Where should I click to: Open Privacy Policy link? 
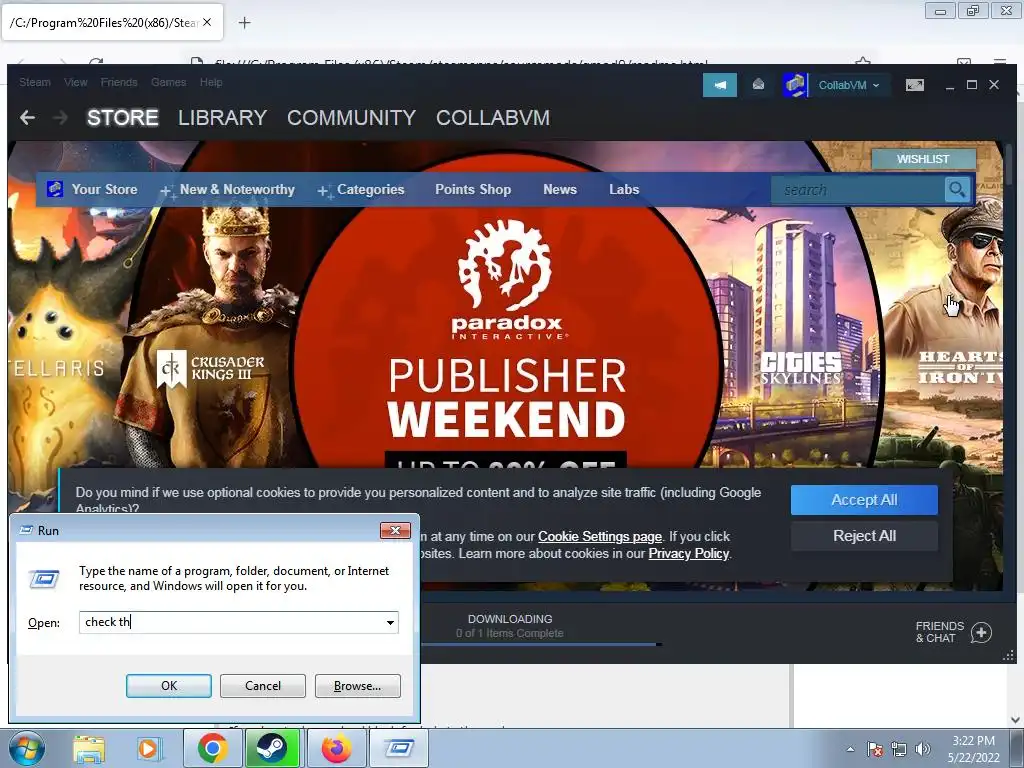tap(688, 553)
